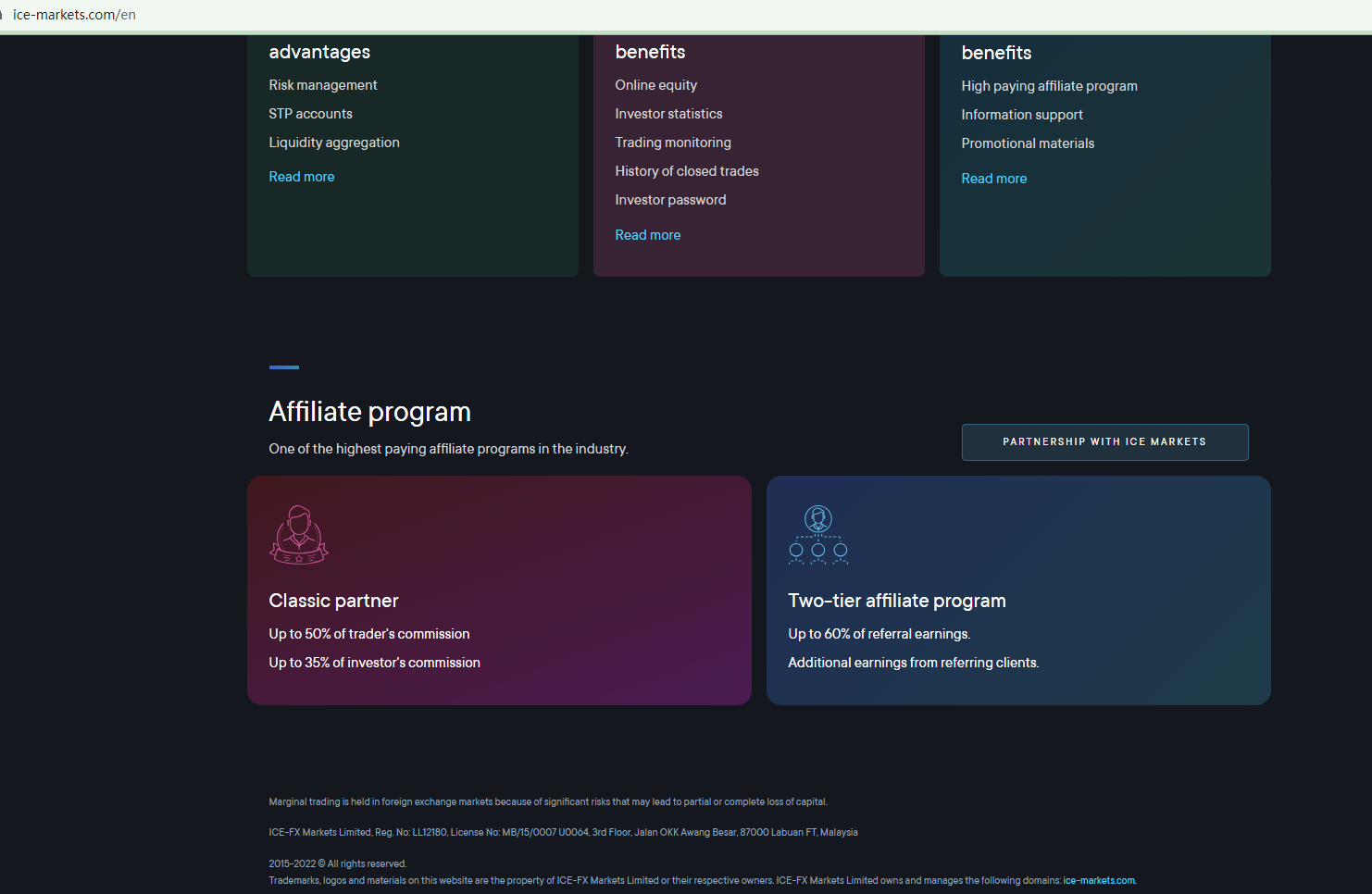Screen dimensions: 1372x894
Task: Click the browser address bar URL
Action: [74, 15]
